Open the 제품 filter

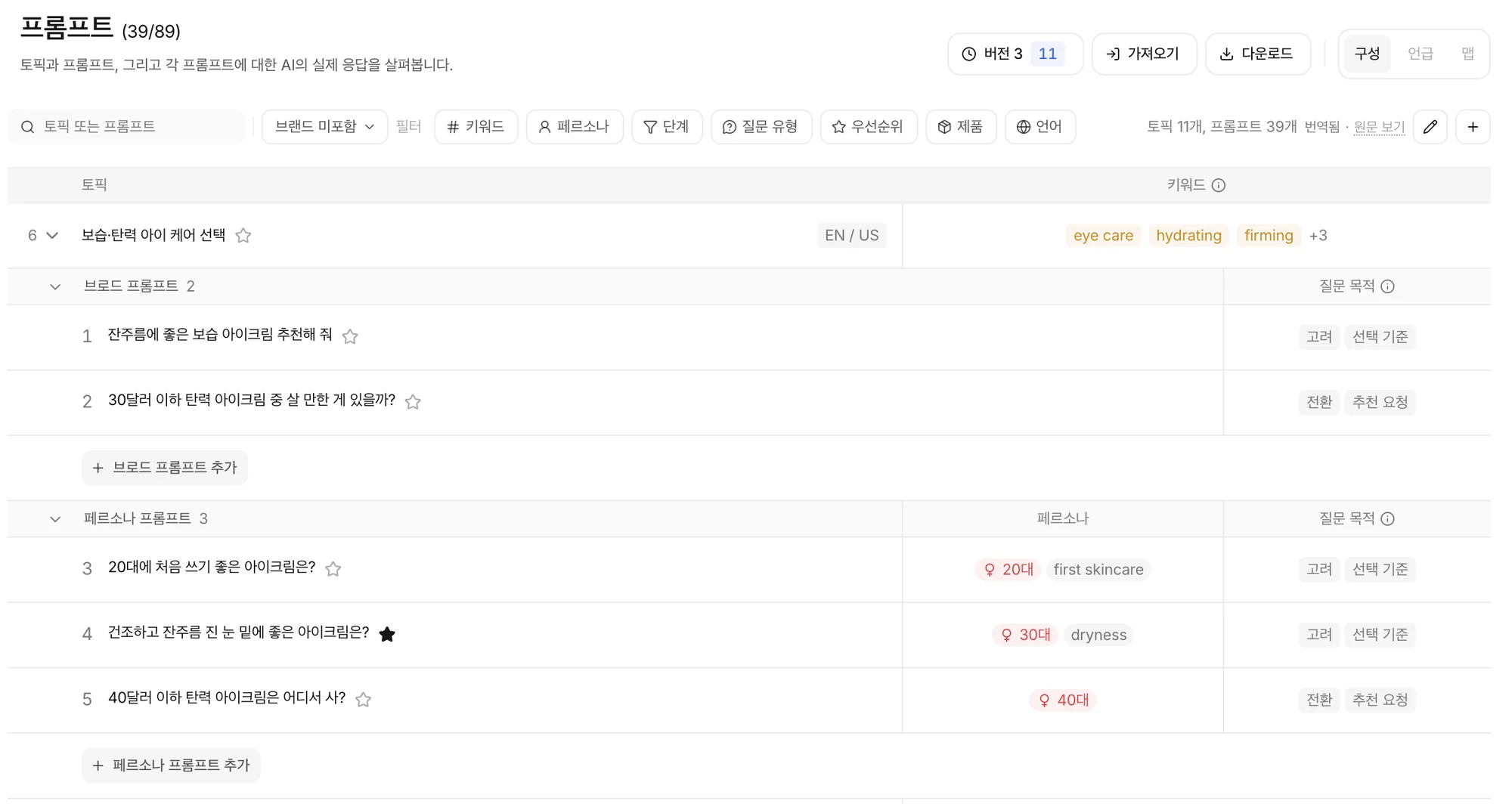click(961, 127)
